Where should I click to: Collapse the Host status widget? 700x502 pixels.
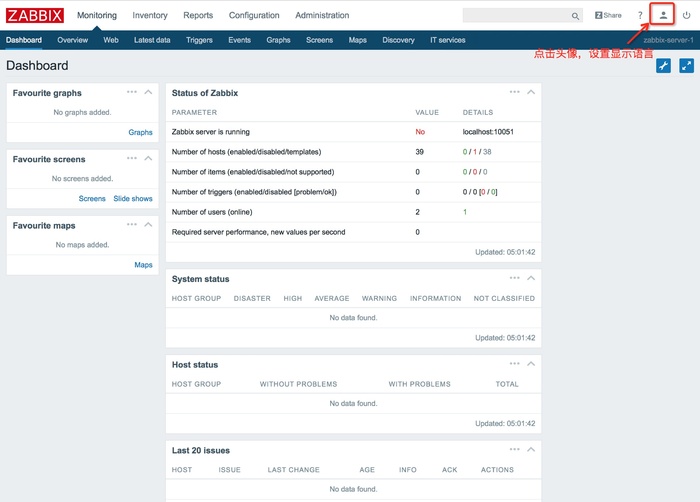[x=531, y=364]
